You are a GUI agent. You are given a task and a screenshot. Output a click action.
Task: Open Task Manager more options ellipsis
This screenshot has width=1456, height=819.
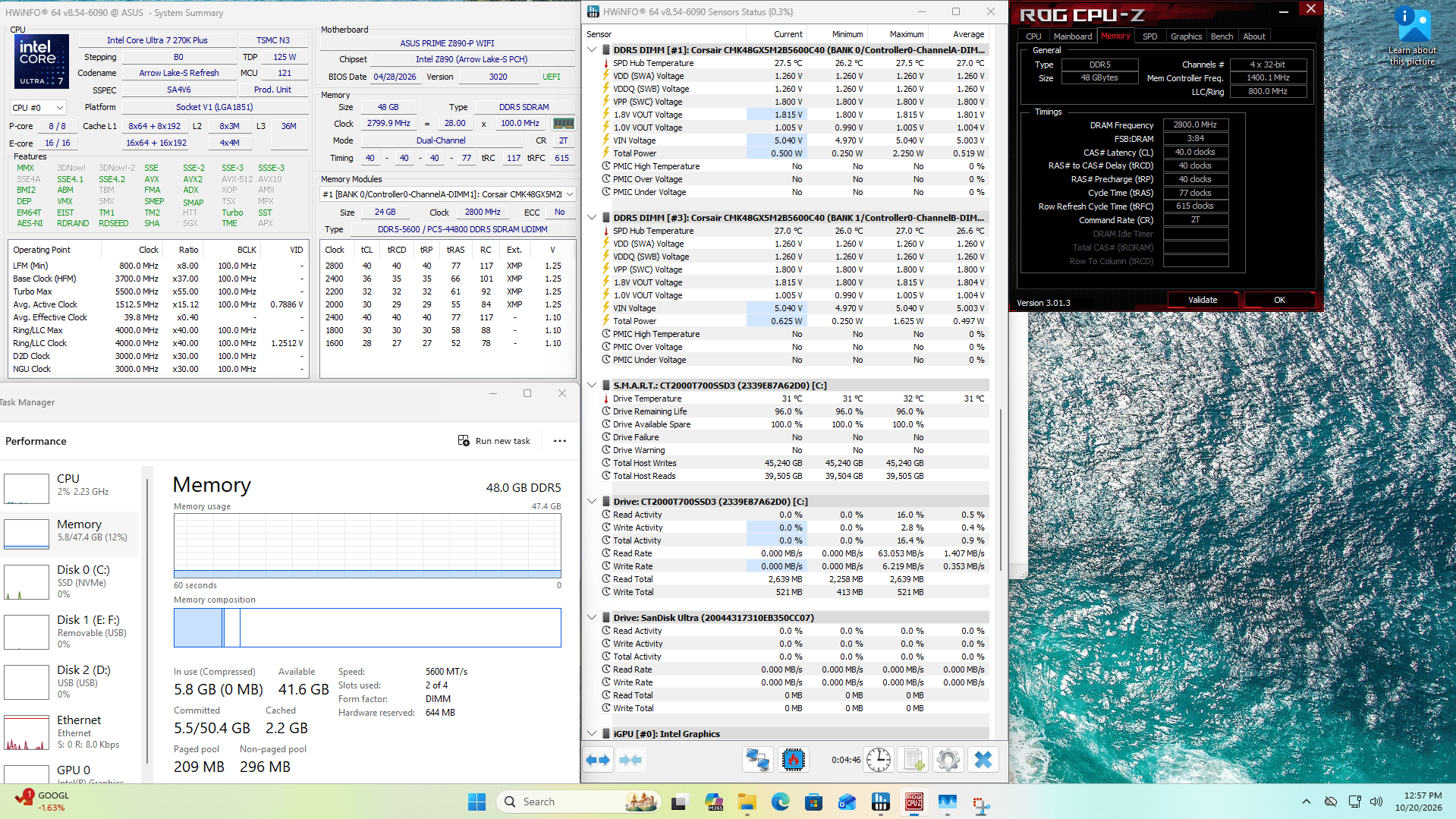[x=560, y=441]
